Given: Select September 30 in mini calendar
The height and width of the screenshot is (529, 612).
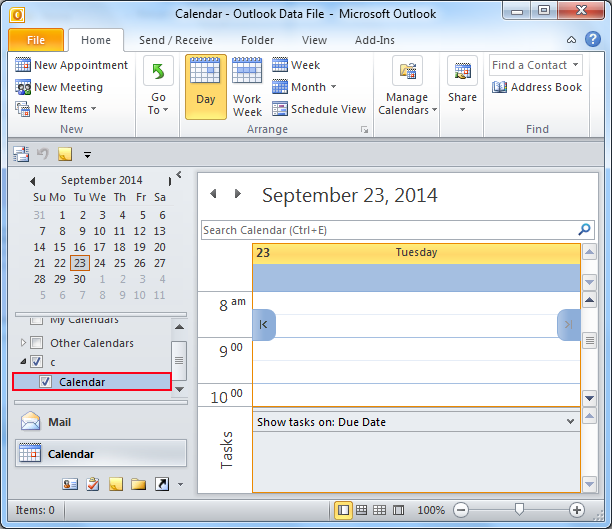Looking at the screenshot, I should click(80, 279).
